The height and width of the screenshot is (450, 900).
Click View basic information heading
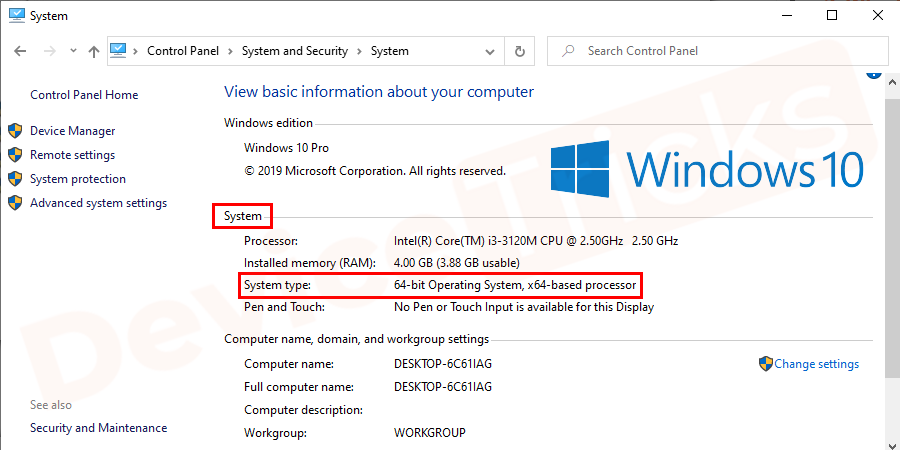click(x=379, y=92)
